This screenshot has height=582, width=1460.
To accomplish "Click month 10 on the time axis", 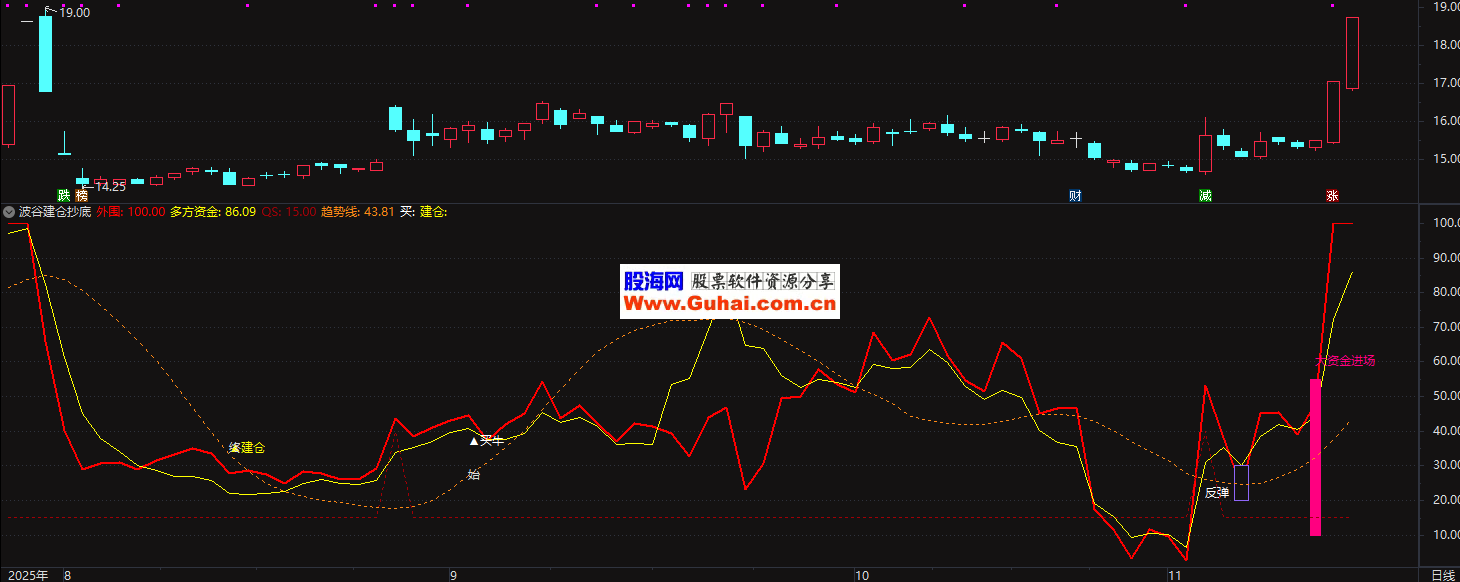I will click(x=862, y=575).
